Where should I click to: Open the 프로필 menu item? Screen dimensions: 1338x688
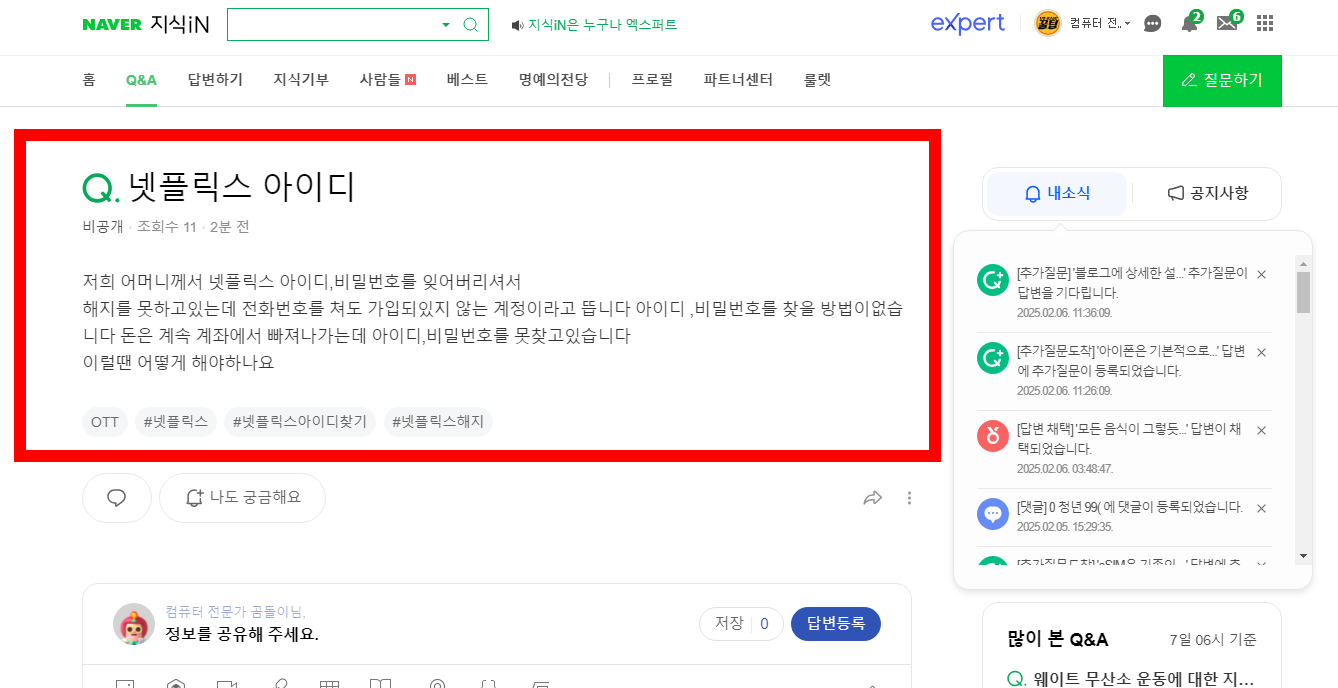652,80
